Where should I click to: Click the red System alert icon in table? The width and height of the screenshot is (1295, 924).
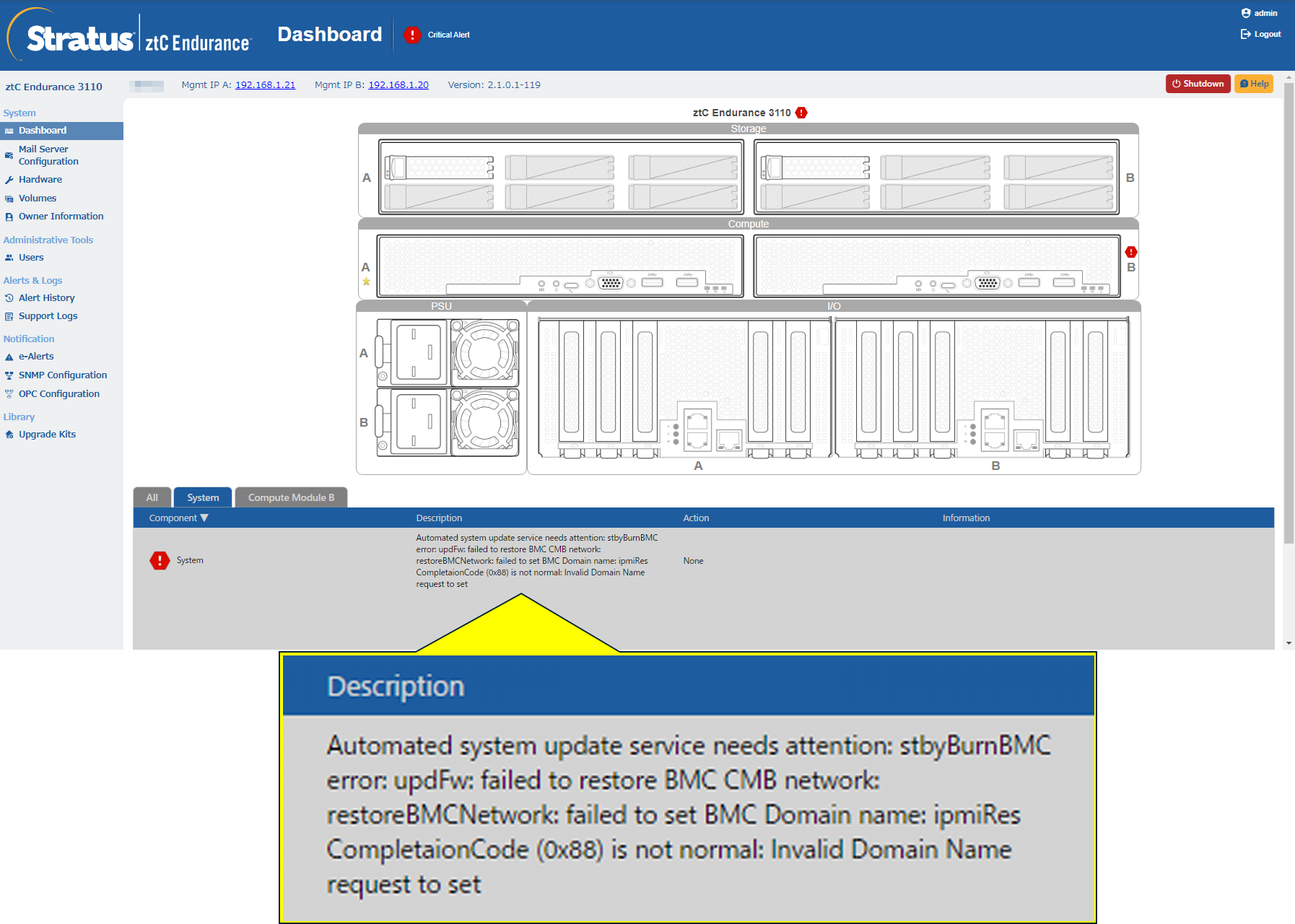click(160, 560)
